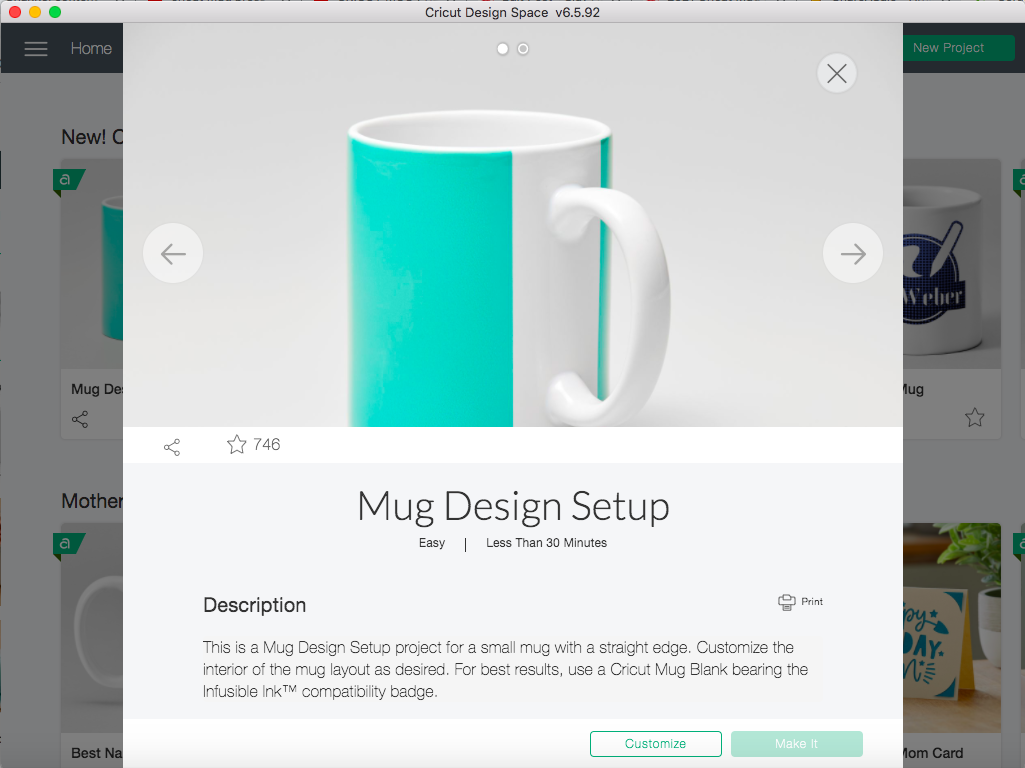Click the printer icon beside Print
Screen dimensions: 1025x768
click(x=787, y=602)
